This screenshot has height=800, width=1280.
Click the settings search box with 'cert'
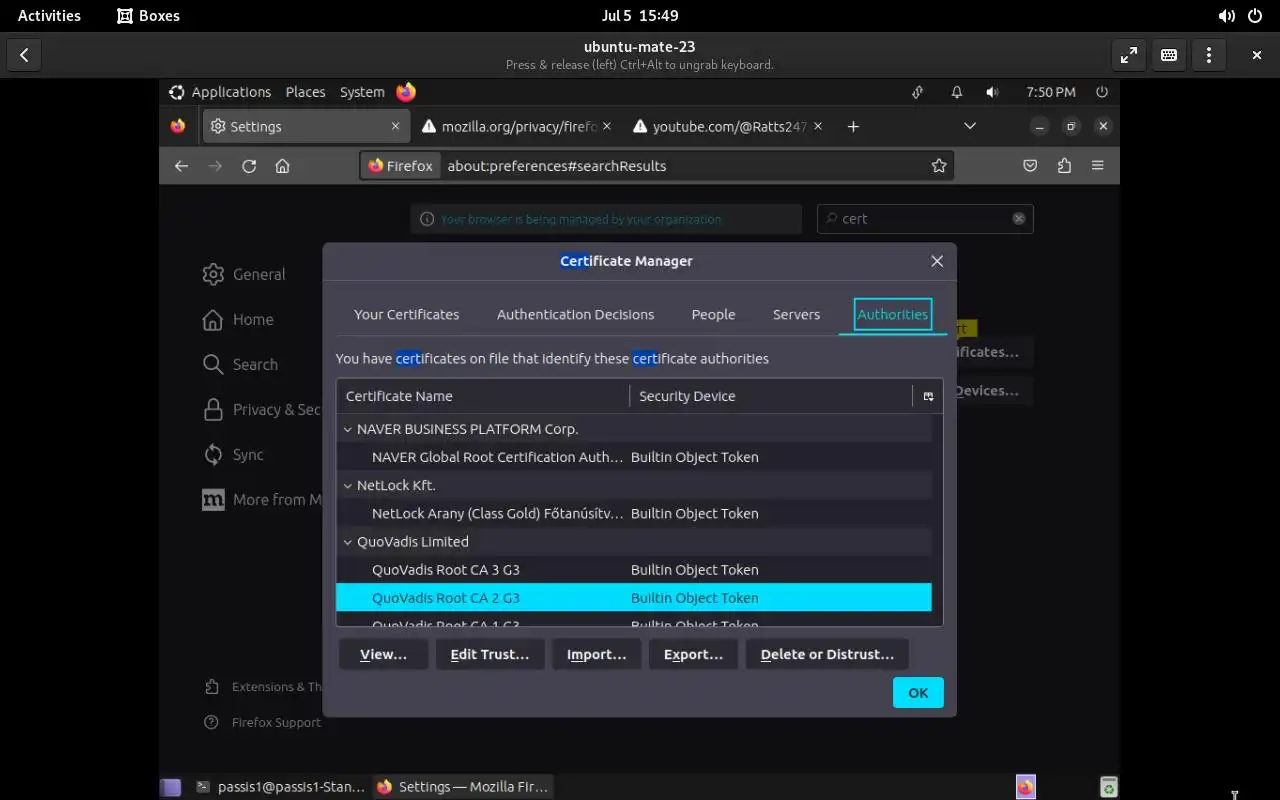[x=925, y=219]
